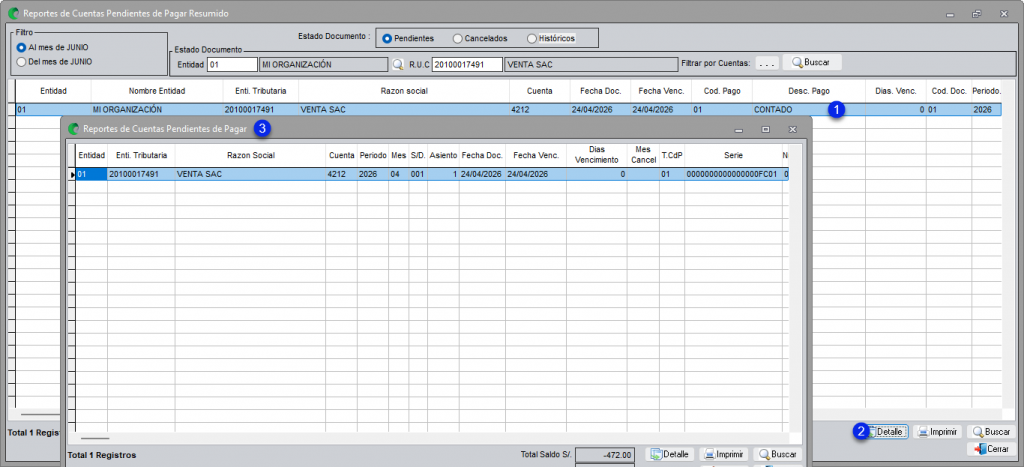Click the 001 S/D cell in front window
This screenshot has width=1024, height=467.
tap(418, 174)
